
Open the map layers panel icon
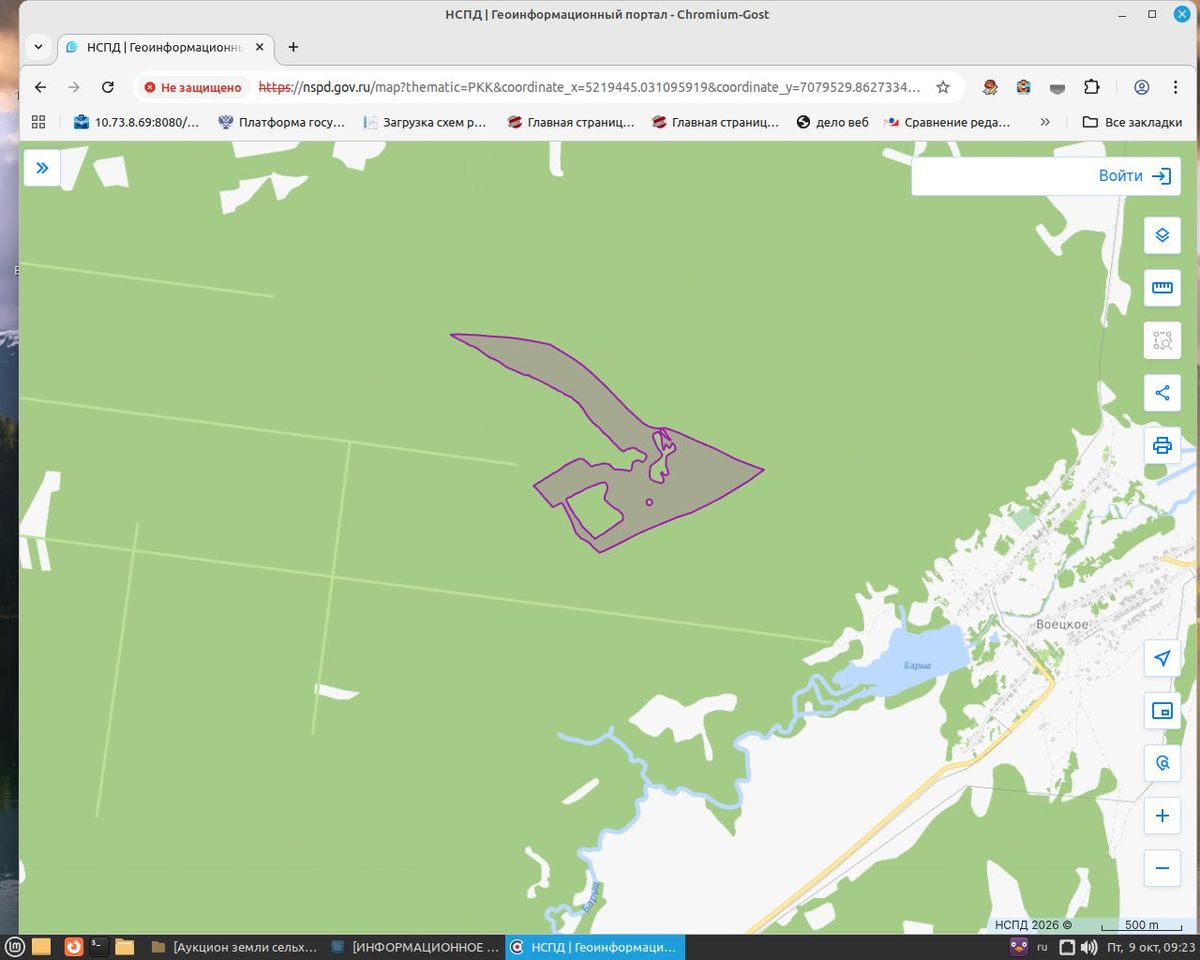pyautogui.click(x=1162, y=235)
